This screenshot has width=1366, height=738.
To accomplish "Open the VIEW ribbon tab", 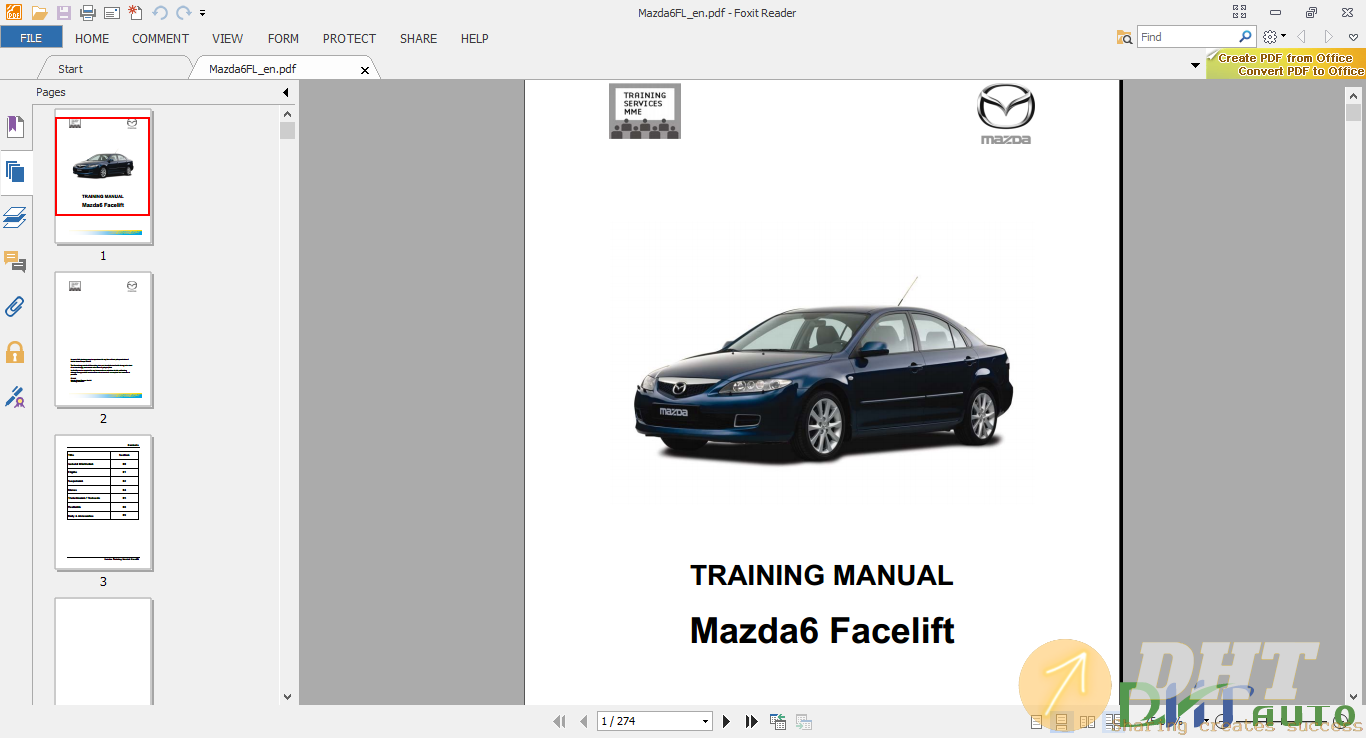I will click(x=228, y=38).
